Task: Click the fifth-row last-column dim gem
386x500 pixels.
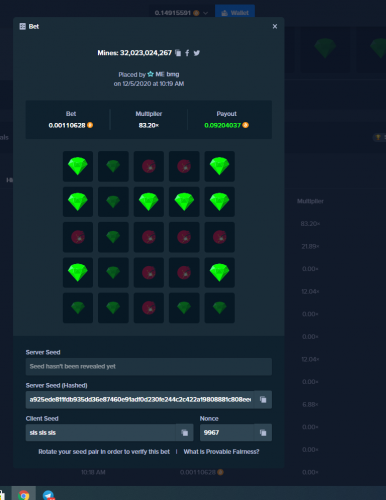Action: click(219, 308)
